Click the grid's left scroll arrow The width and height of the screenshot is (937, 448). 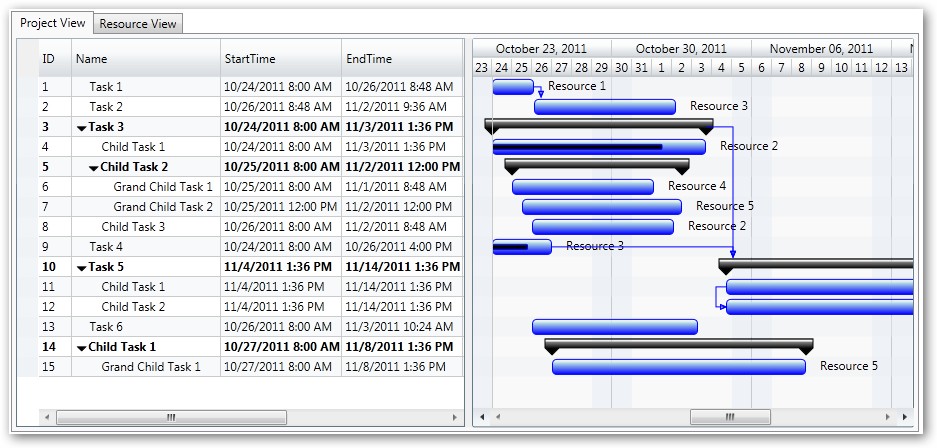pos(45,417)
